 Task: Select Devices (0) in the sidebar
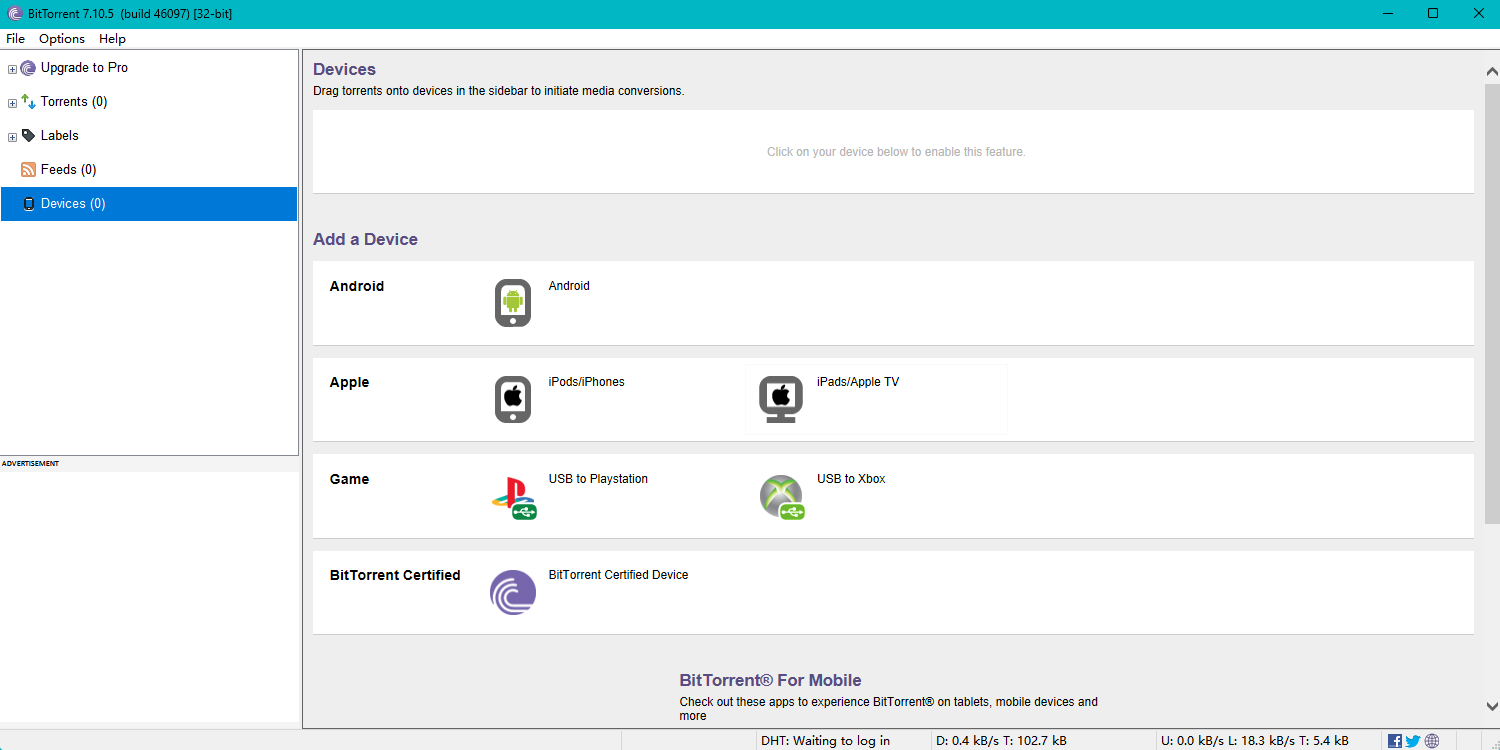coord(72,204)
